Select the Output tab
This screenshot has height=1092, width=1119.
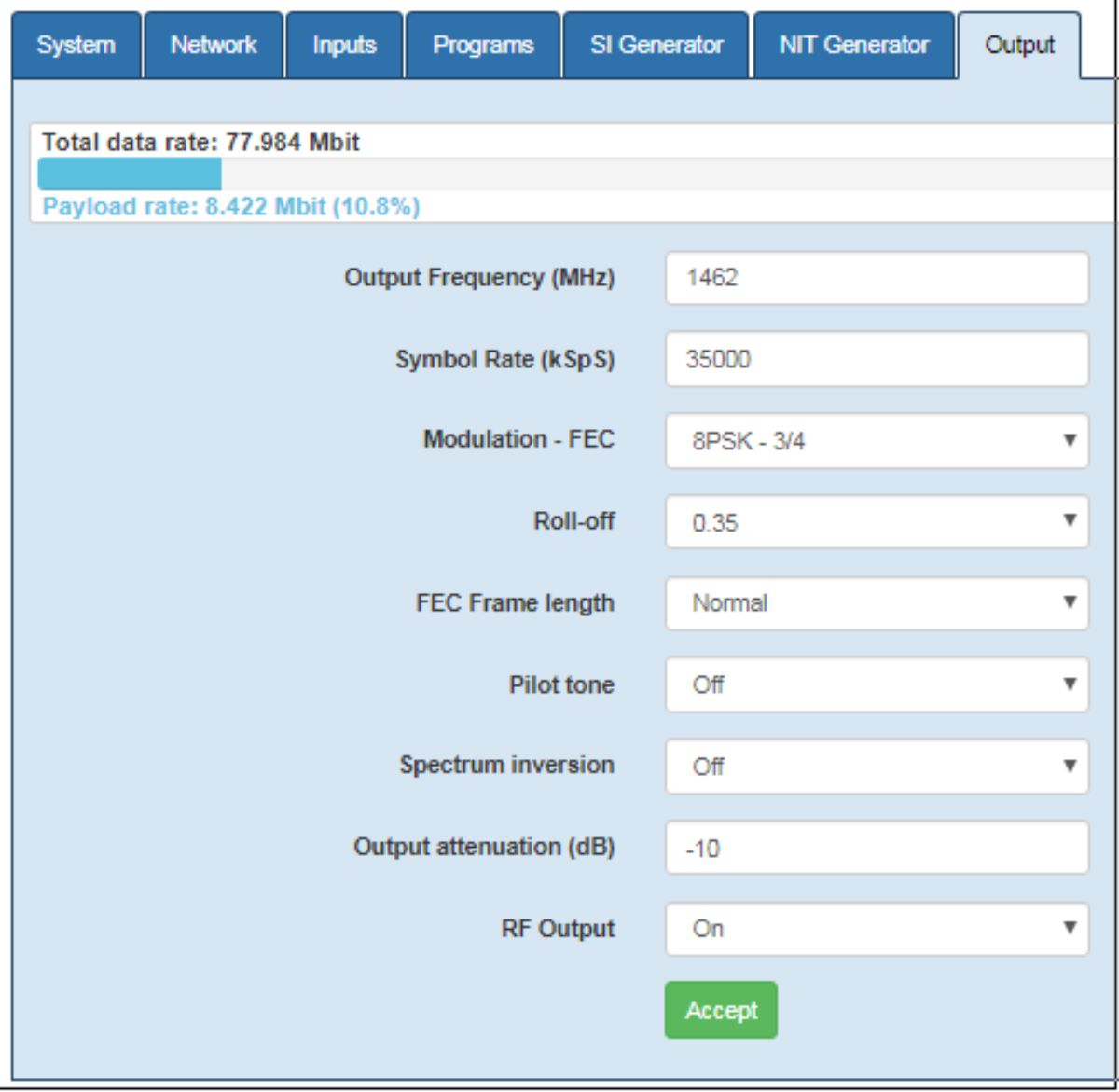pyautogui.click(x=1019, y=45)
